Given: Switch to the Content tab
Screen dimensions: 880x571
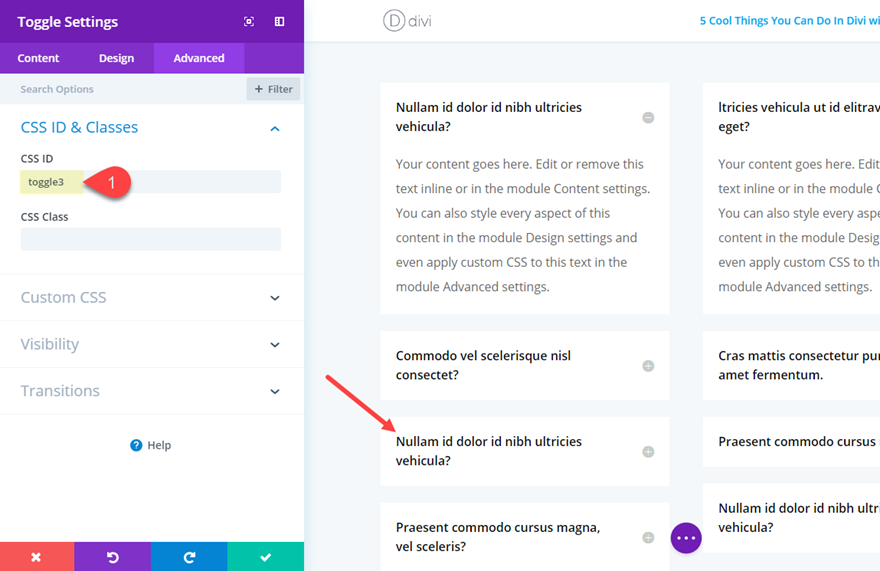Looking at the screenshot, I should tap(39, 58).
